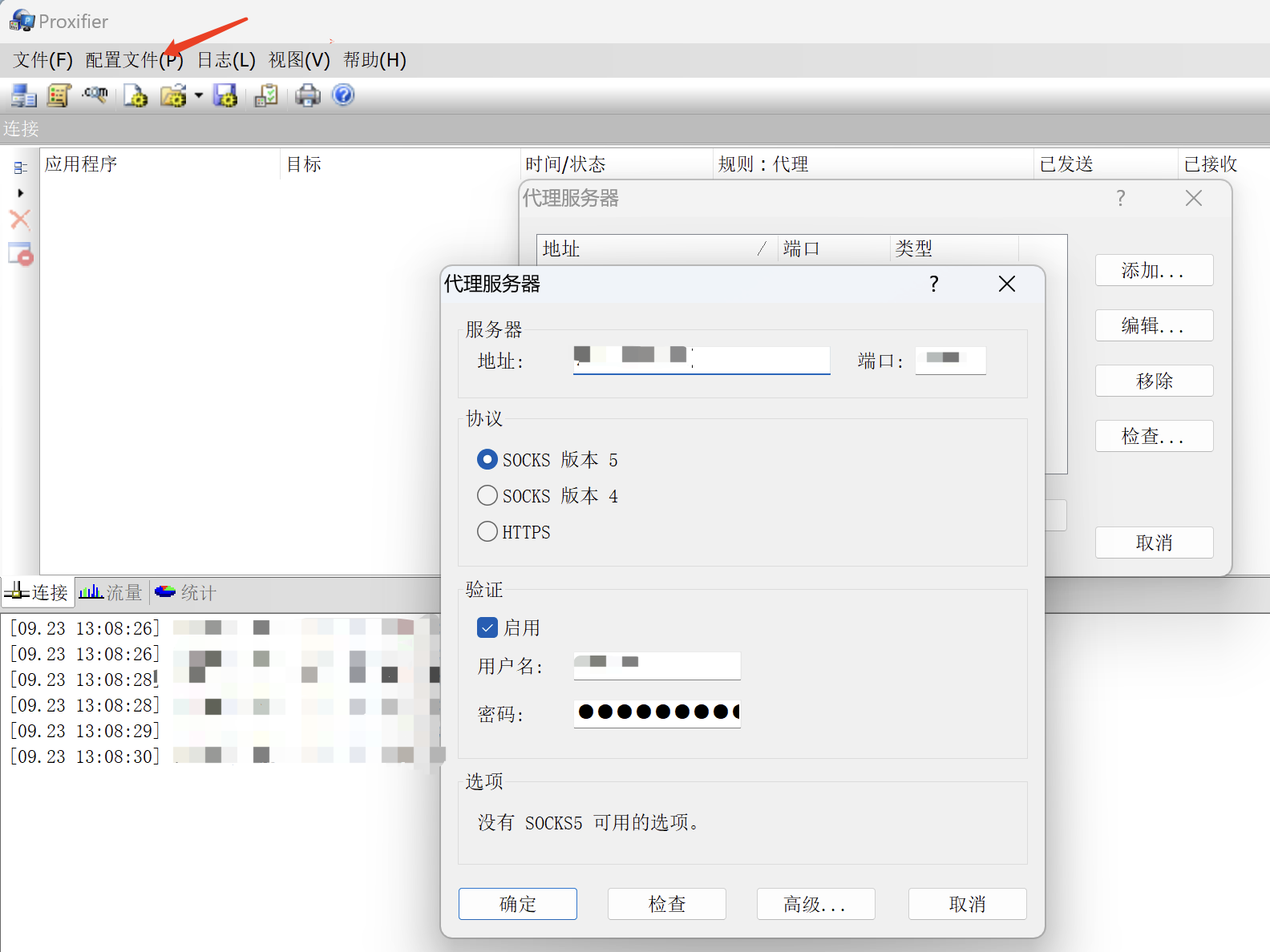Click 规则 : 代理 column header
Screen dimensions: 1270x952
tap(873, 164)
